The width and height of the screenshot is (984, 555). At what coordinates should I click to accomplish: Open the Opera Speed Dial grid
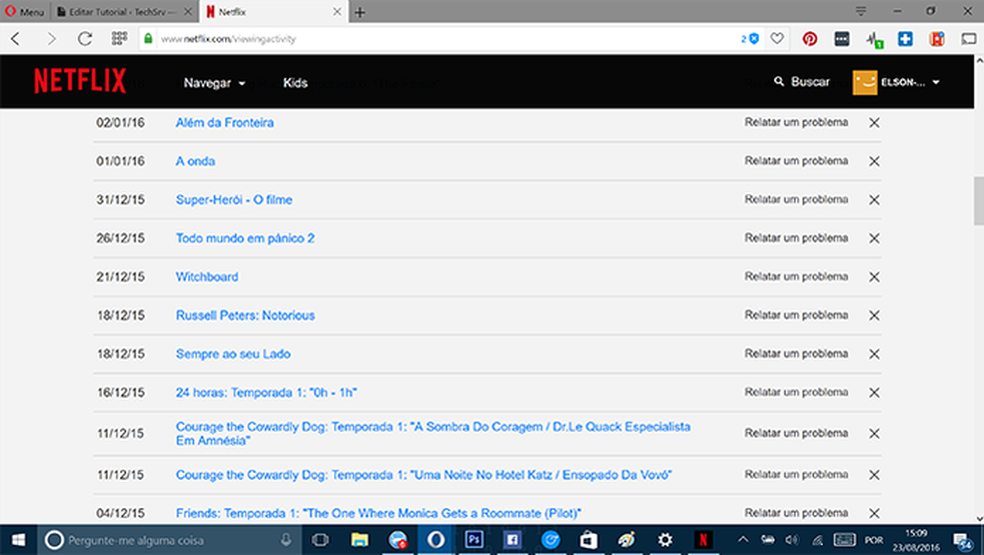119,39
